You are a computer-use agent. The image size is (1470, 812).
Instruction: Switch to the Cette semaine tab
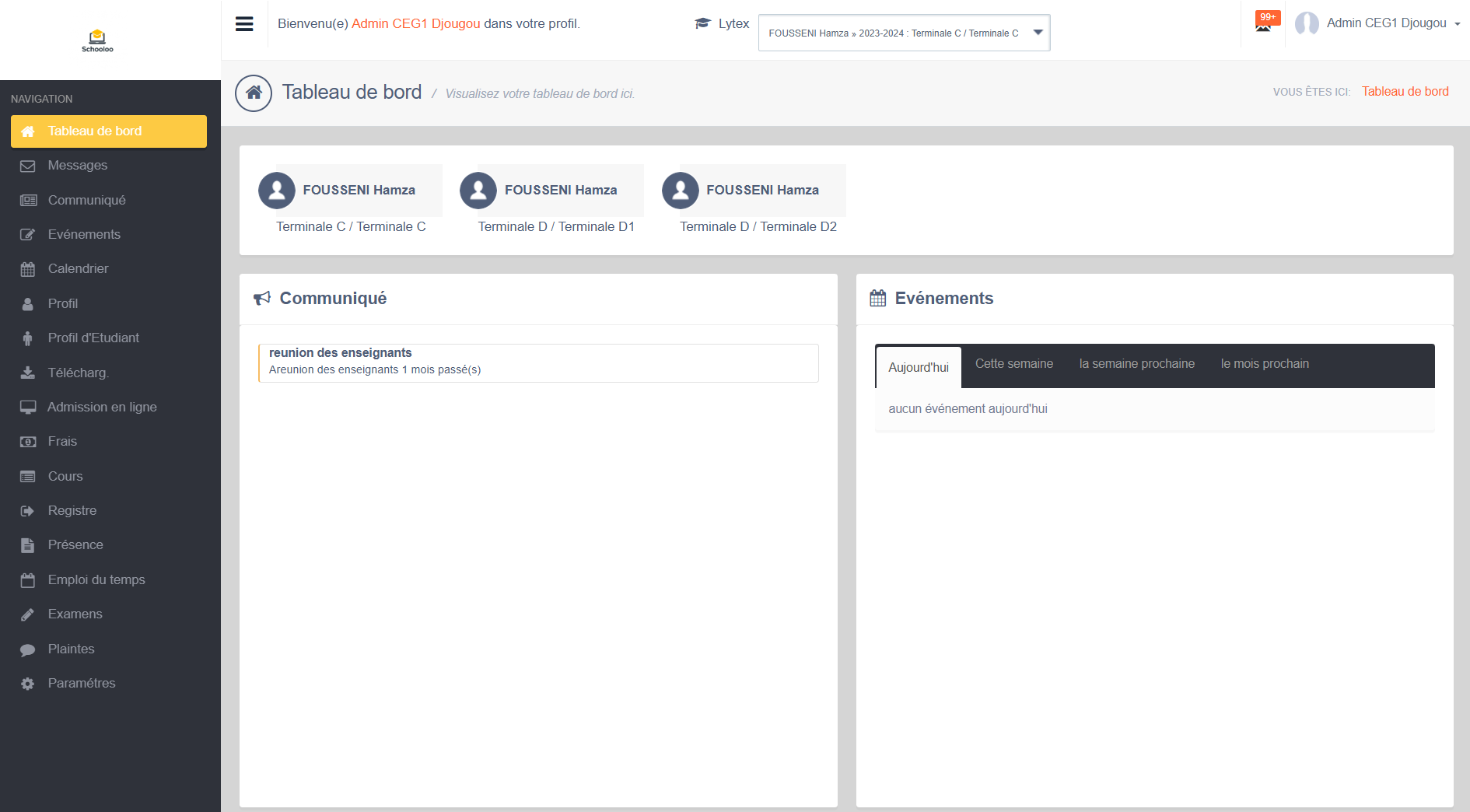pos(1013,364)
